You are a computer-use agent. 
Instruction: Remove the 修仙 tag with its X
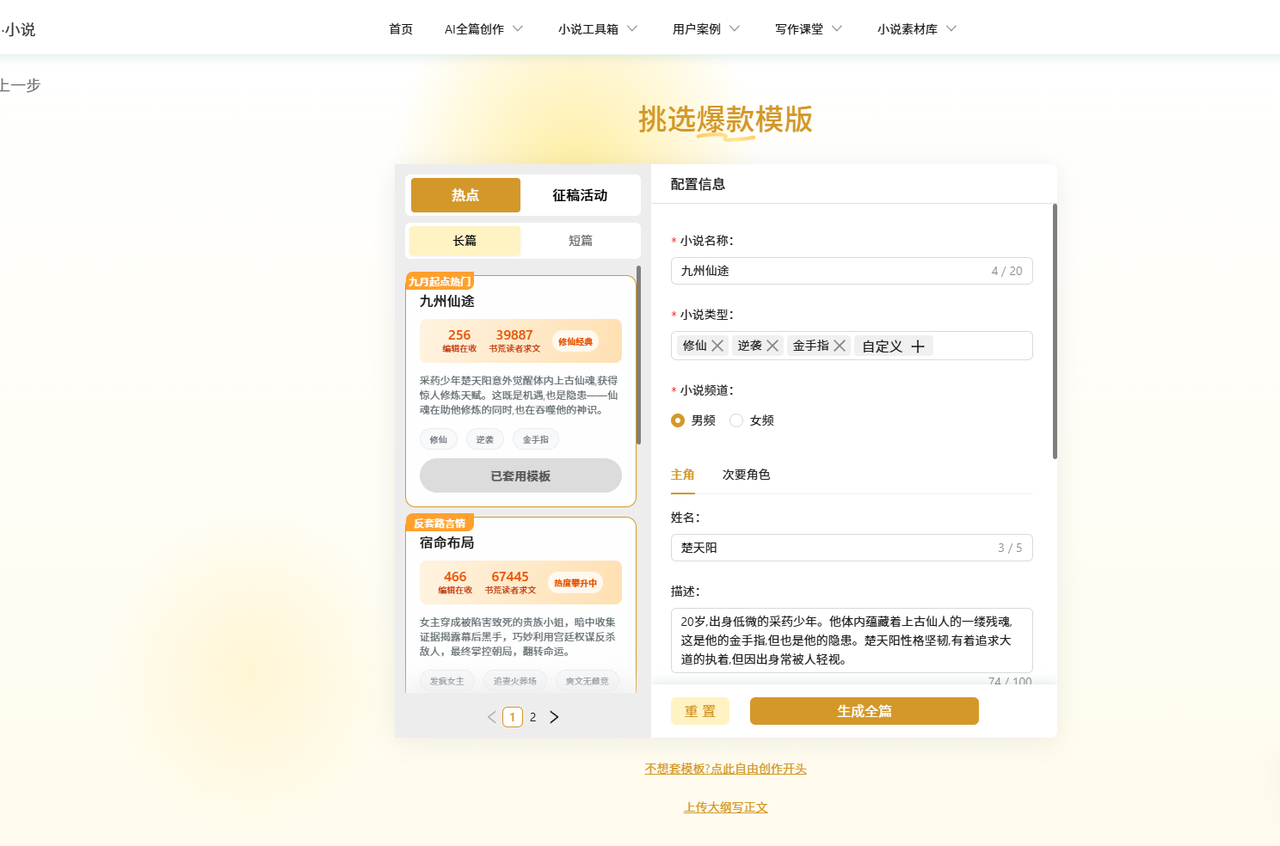[x=717, y=346]
